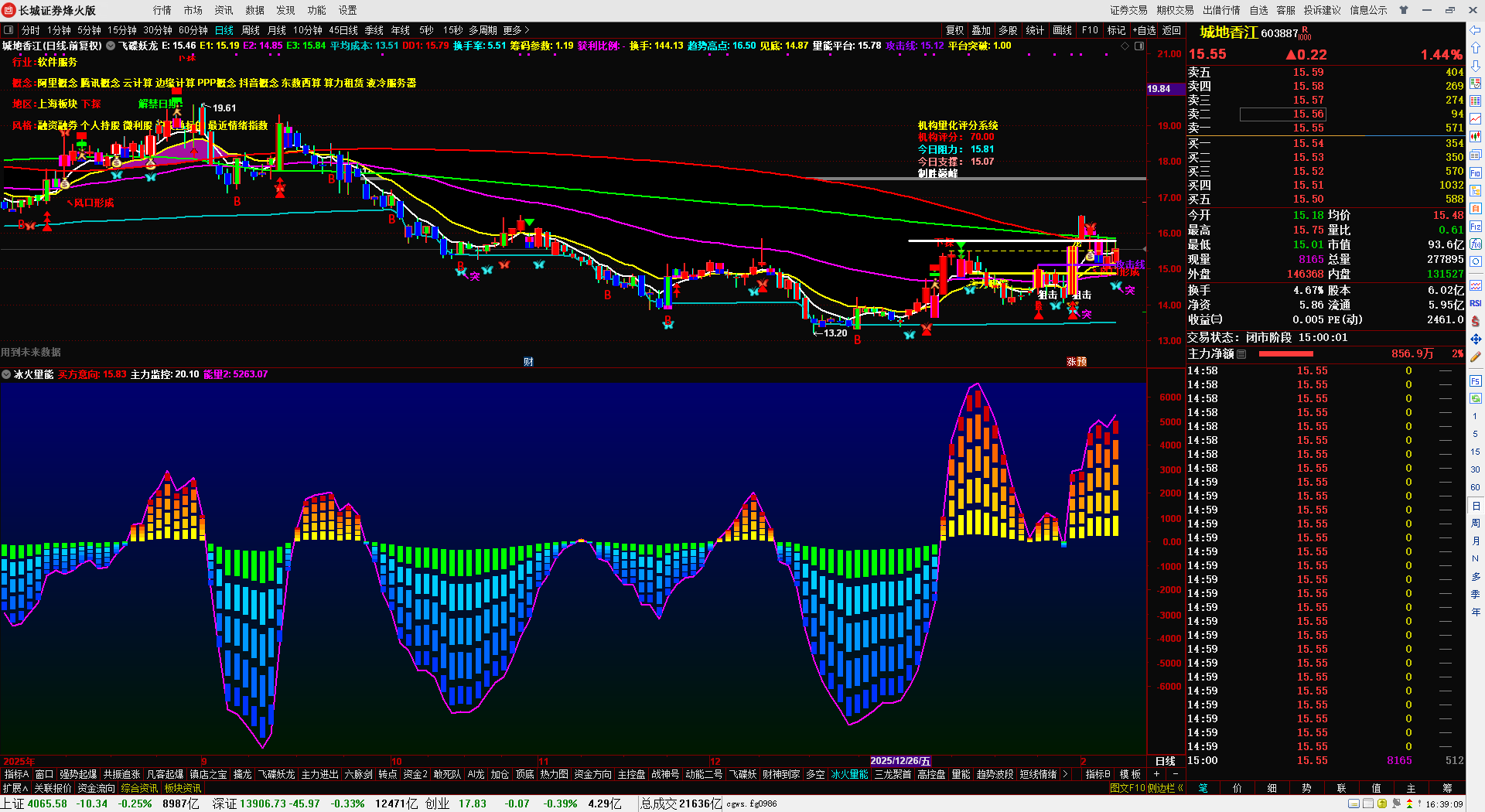Open 证券交易 securities trading
Image resolution: width=1485 pixels, height=812 pixels.
(x=1129, y=10)
